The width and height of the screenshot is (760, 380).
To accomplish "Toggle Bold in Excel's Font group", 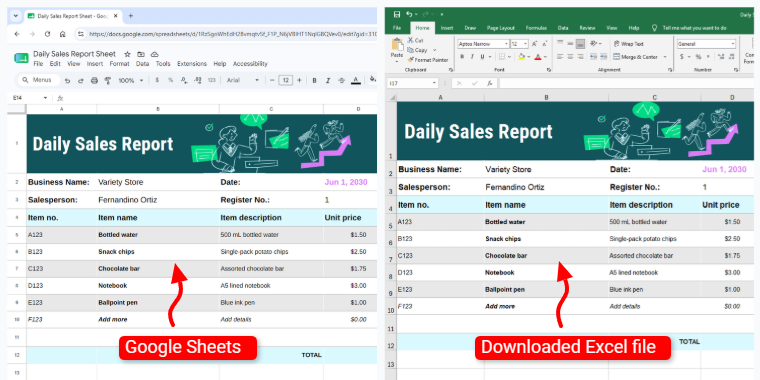I will (x=462, y=57).
